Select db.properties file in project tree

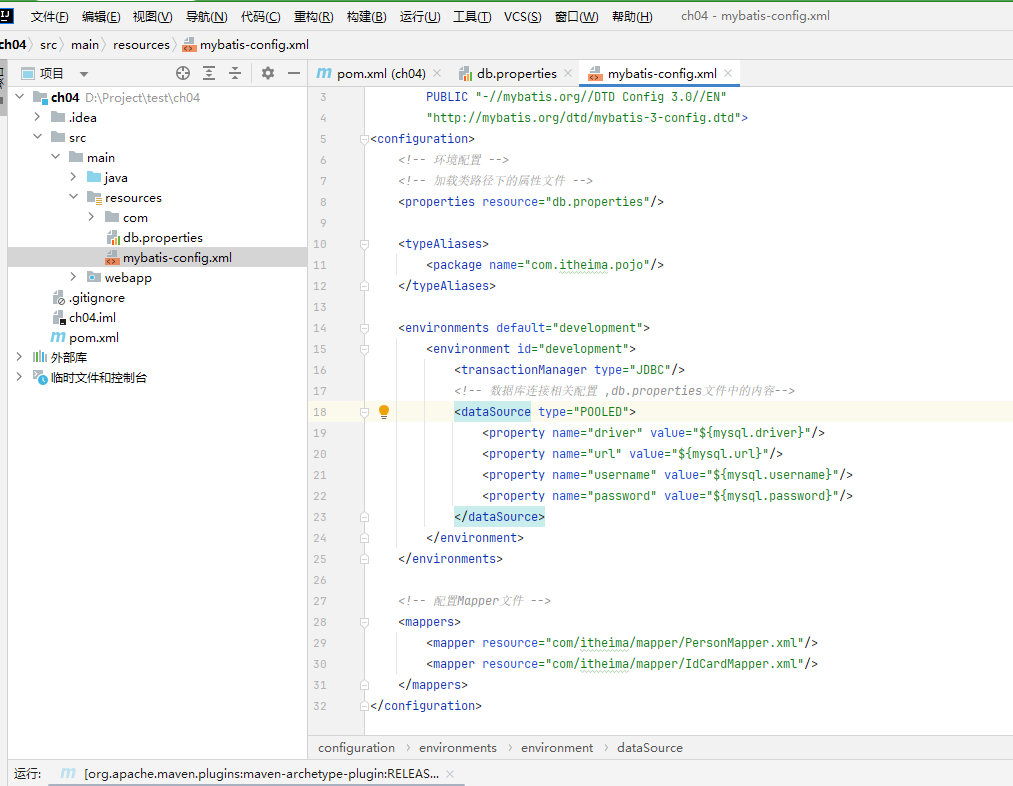pyautogui.click(x=162, y=237)
